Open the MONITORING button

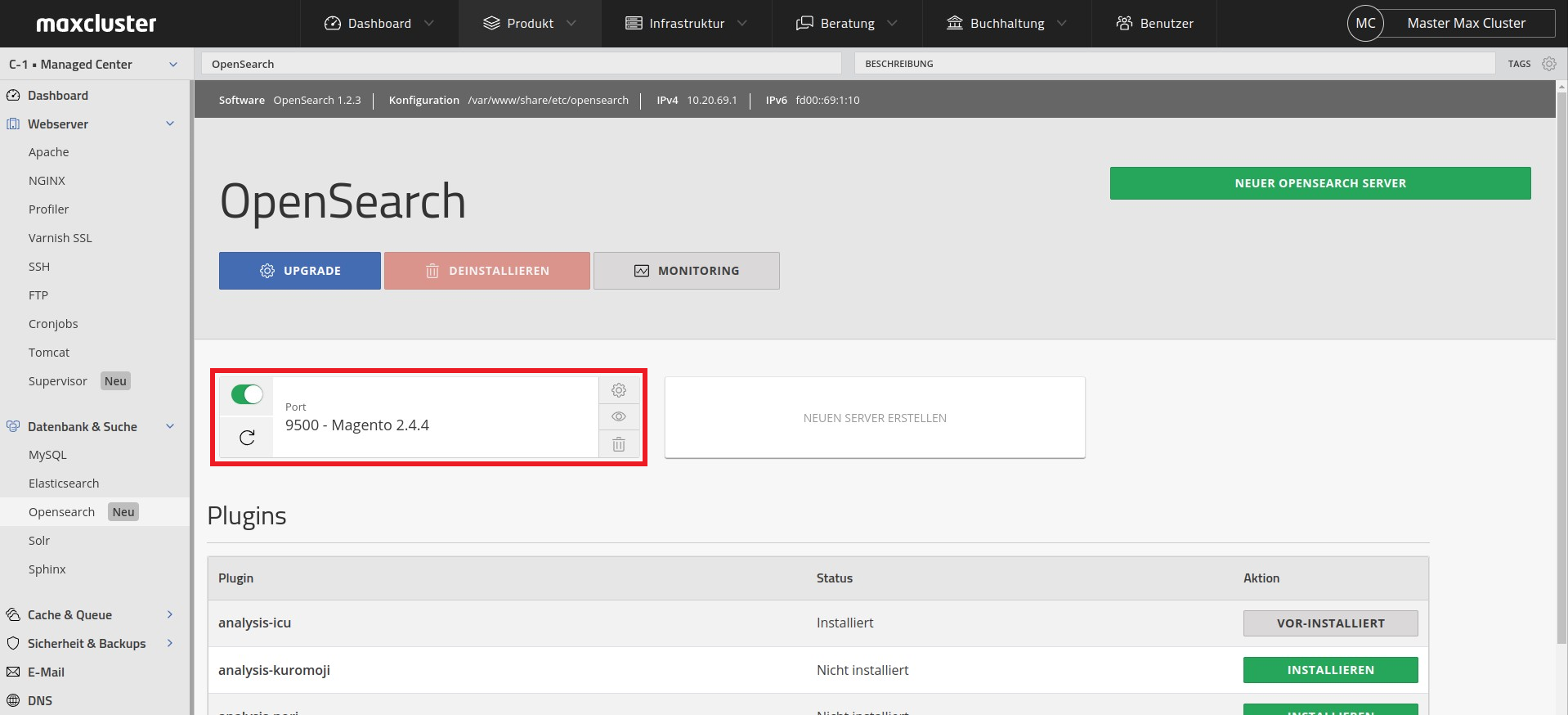click(x=687, y=271)
